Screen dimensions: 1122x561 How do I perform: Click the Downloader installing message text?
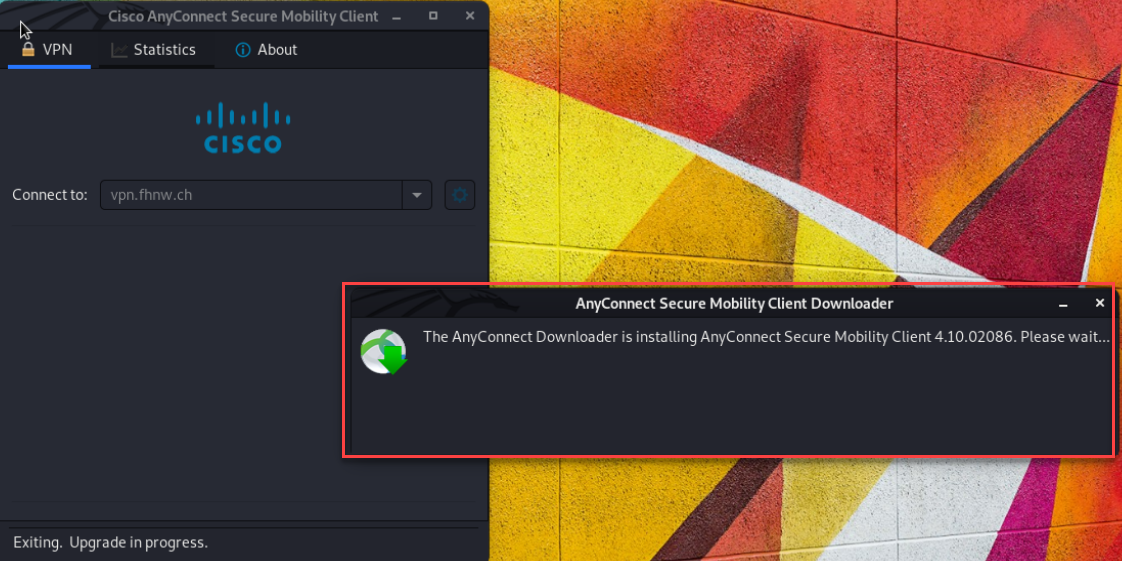click(x=765, y=337)
